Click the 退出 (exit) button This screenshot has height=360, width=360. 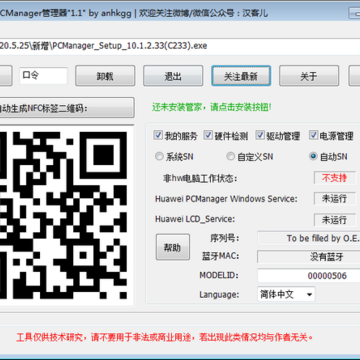click(173, 76)
